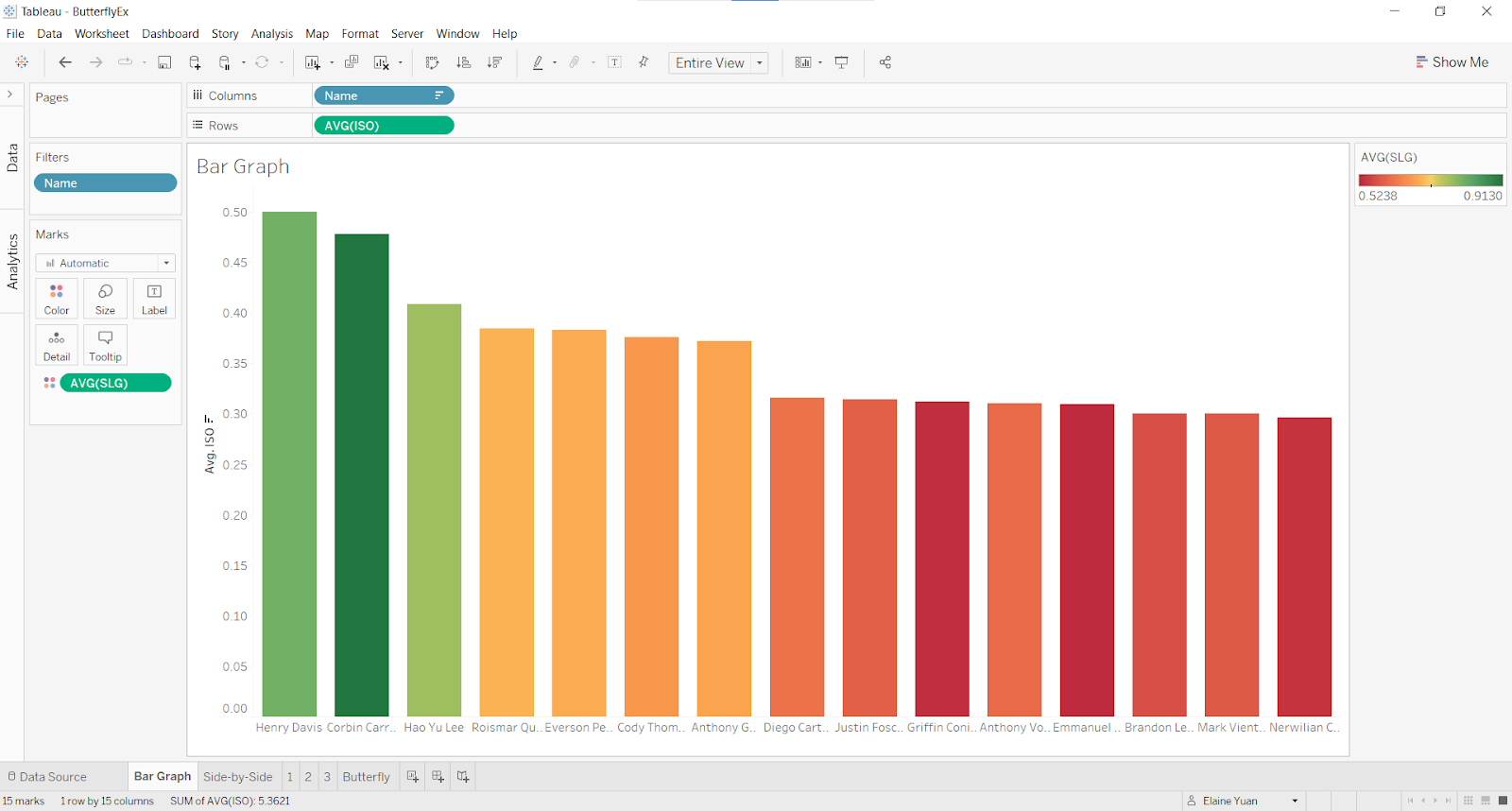1512x811 pixels.
Task: Click the Redo forward arrow
Action: click(x=95, y=62)
